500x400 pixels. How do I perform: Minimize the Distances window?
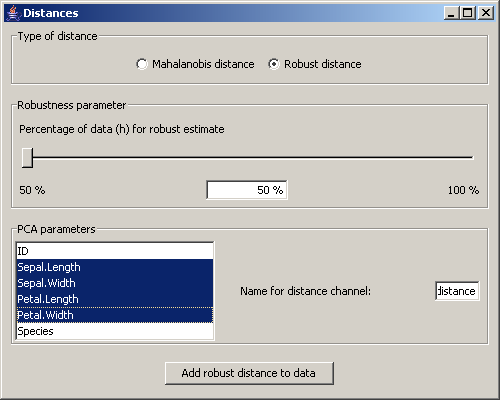point(451,13)
